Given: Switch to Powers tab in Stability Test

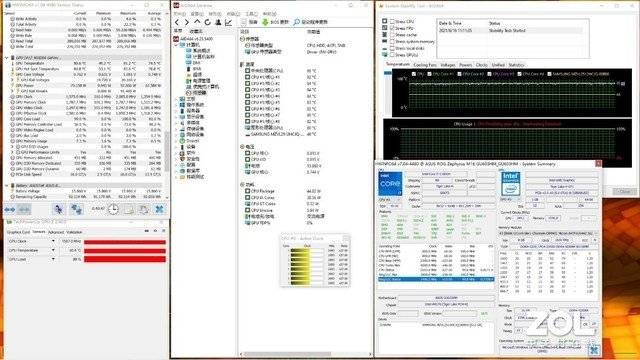Looking at the screenshot, I should pyautogui.click(x=465, y=65).
